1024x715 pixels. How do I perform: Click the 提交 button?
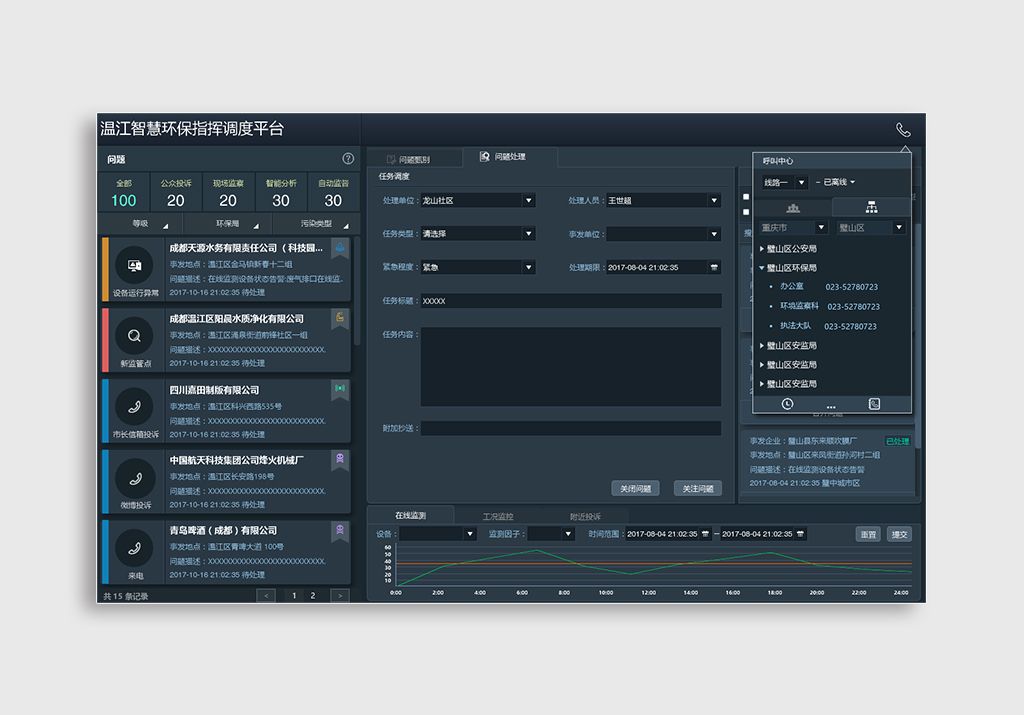coord(899,534)
